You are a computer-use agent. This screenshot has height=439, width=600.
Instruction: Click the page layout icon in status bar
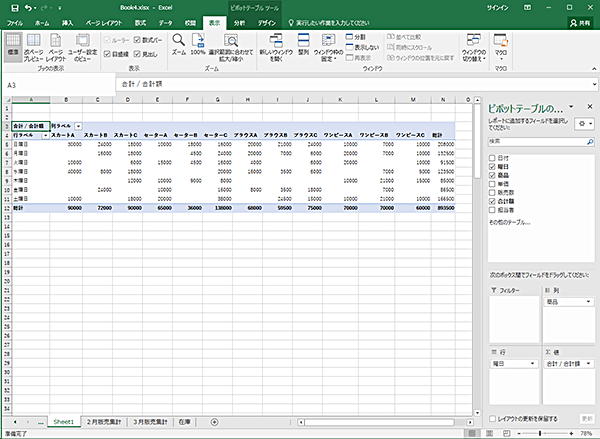(489, 434)
